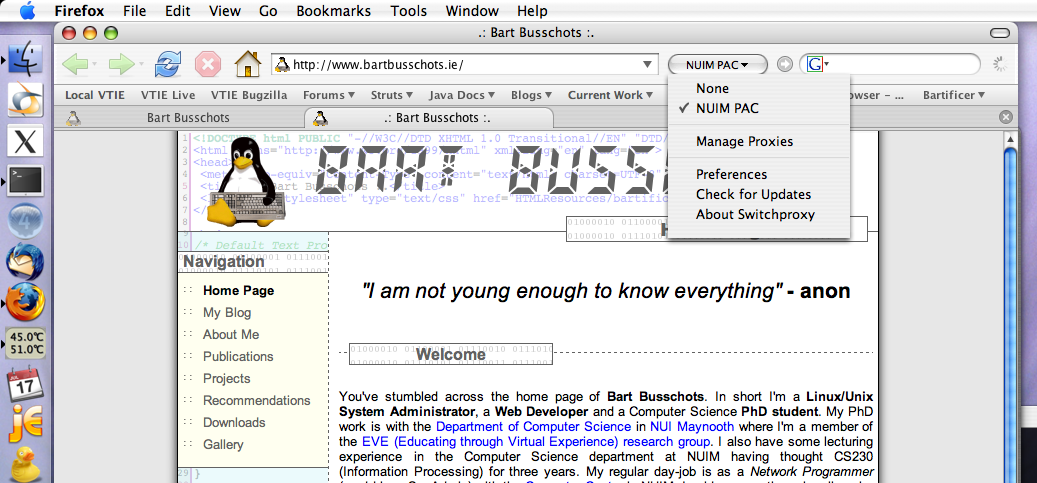Image resolution: width=1037 pixels, height=483 pixels.
Task: Open the Apple menu
Action: coord(27,11)
